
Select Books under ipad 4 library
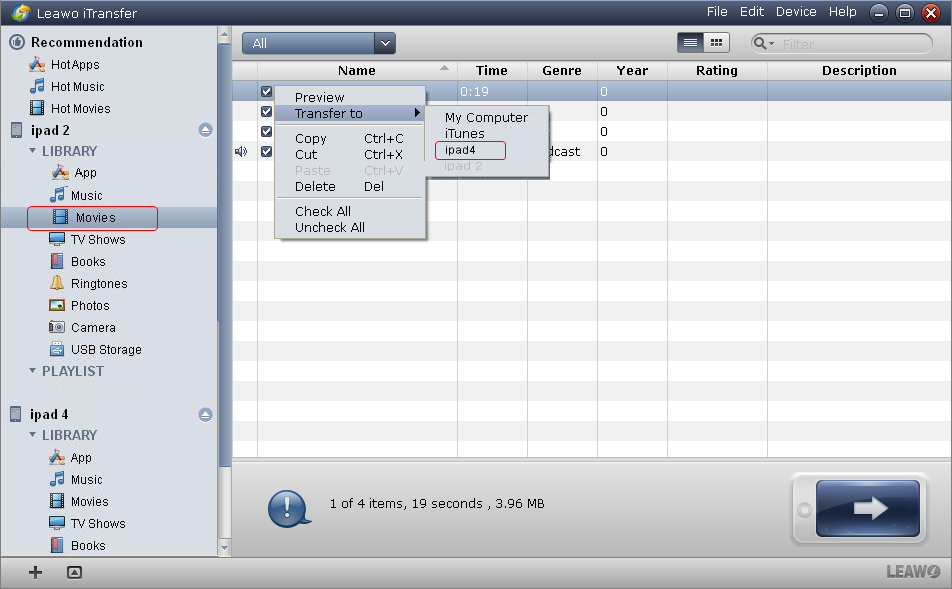(x=77, y=545)
